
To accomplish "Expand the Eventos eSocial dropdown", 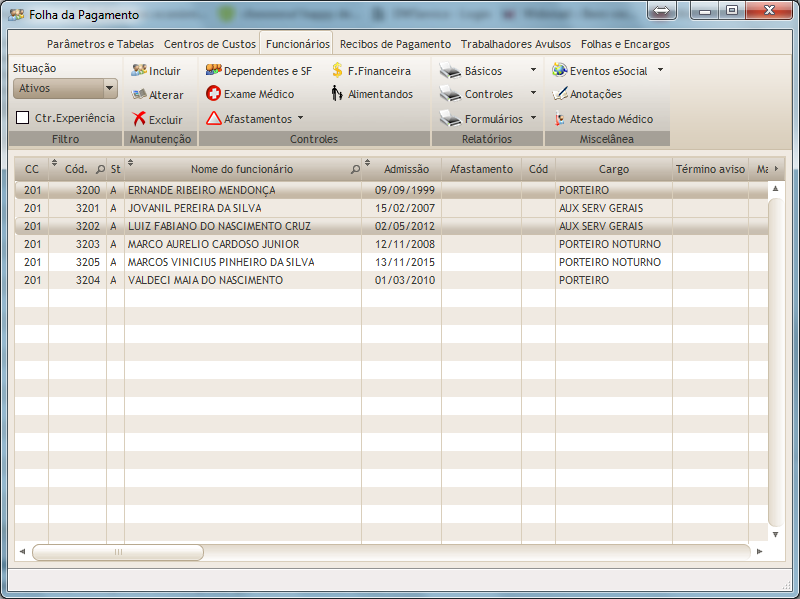I will click(x=660, y=71).
